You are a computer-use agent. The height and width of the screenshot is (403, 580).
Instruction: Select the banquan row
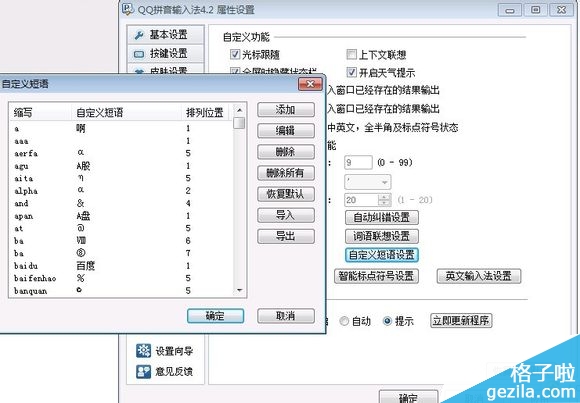[121, 291]
